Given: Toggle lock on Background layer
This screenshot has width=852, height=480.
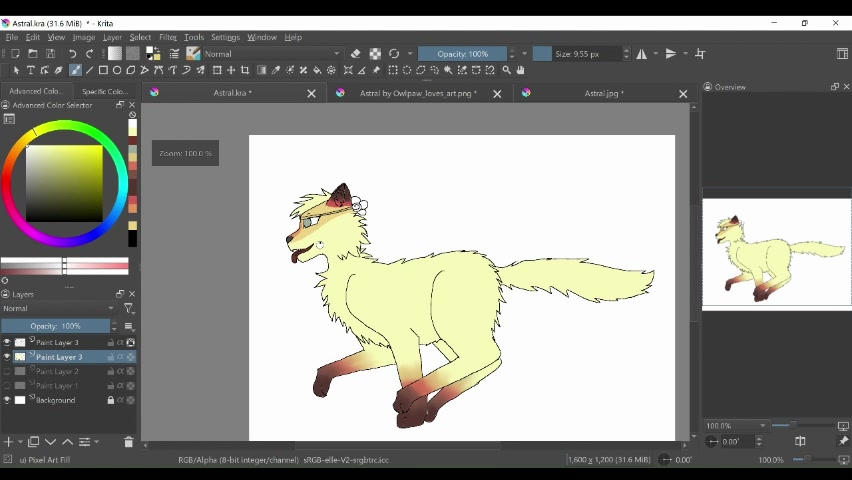Looking at the screenshot, I should point(111,400).
